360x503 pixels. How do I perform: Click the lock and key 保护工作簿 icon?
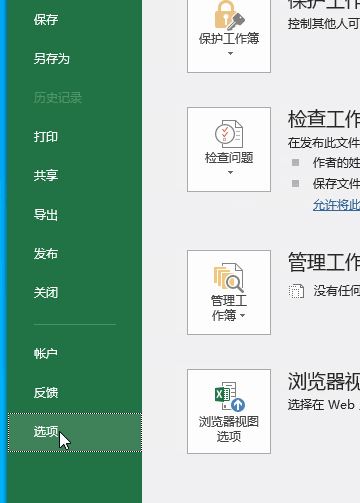click(229, 15)
